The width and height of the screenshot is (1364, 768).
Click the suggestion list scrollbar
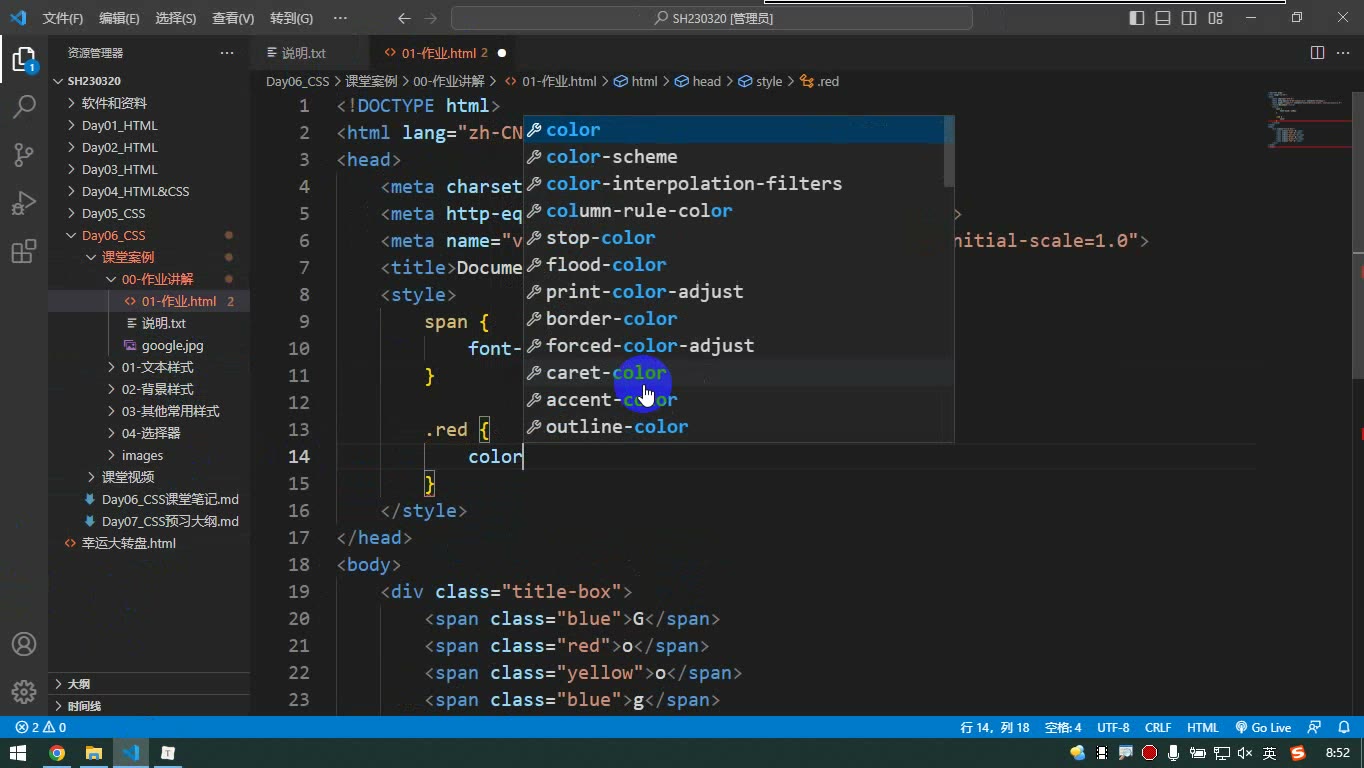pos(949,151)
